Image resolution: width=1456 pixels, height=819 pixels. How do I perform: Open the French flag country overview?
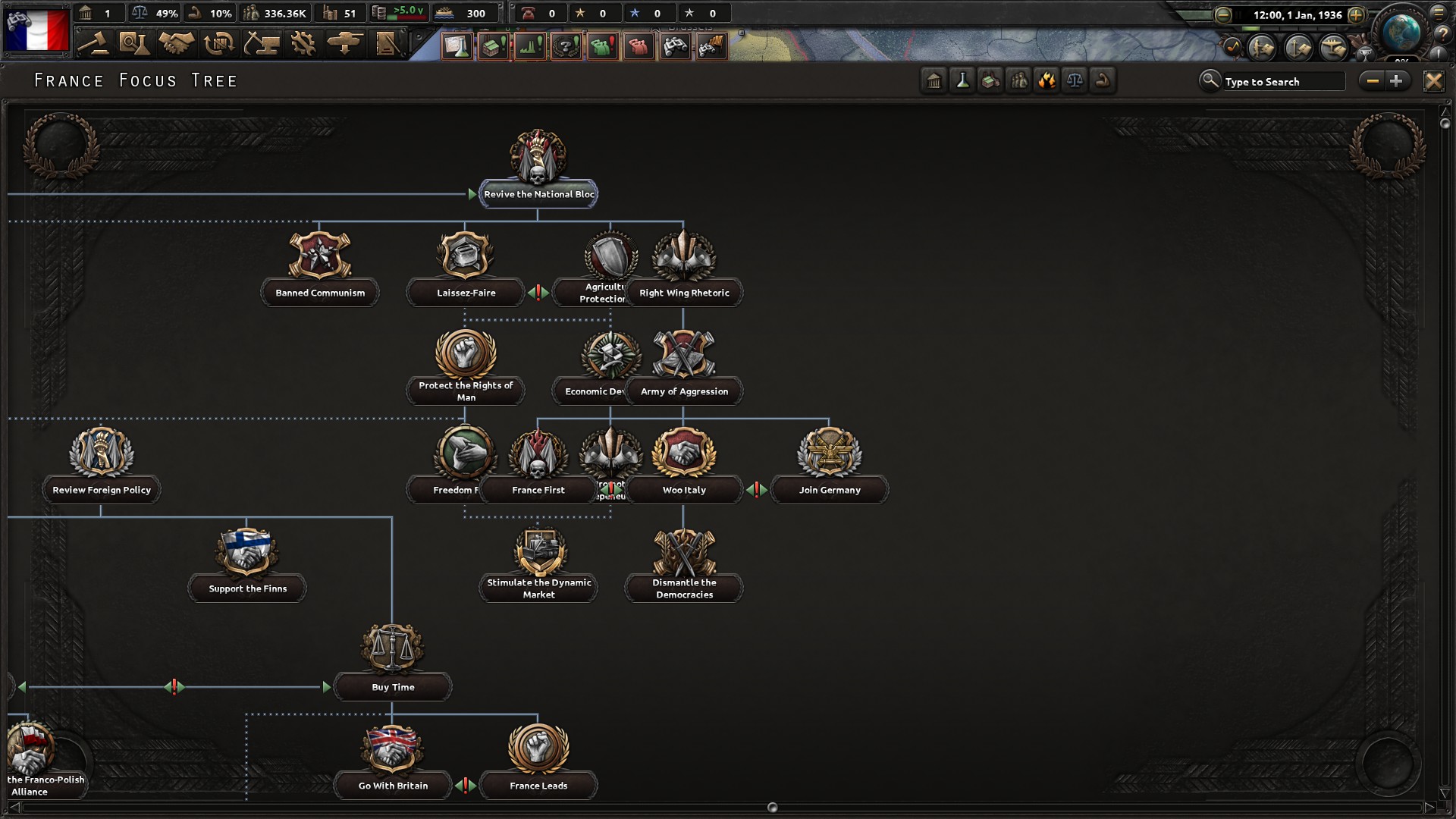click(36, 30)
